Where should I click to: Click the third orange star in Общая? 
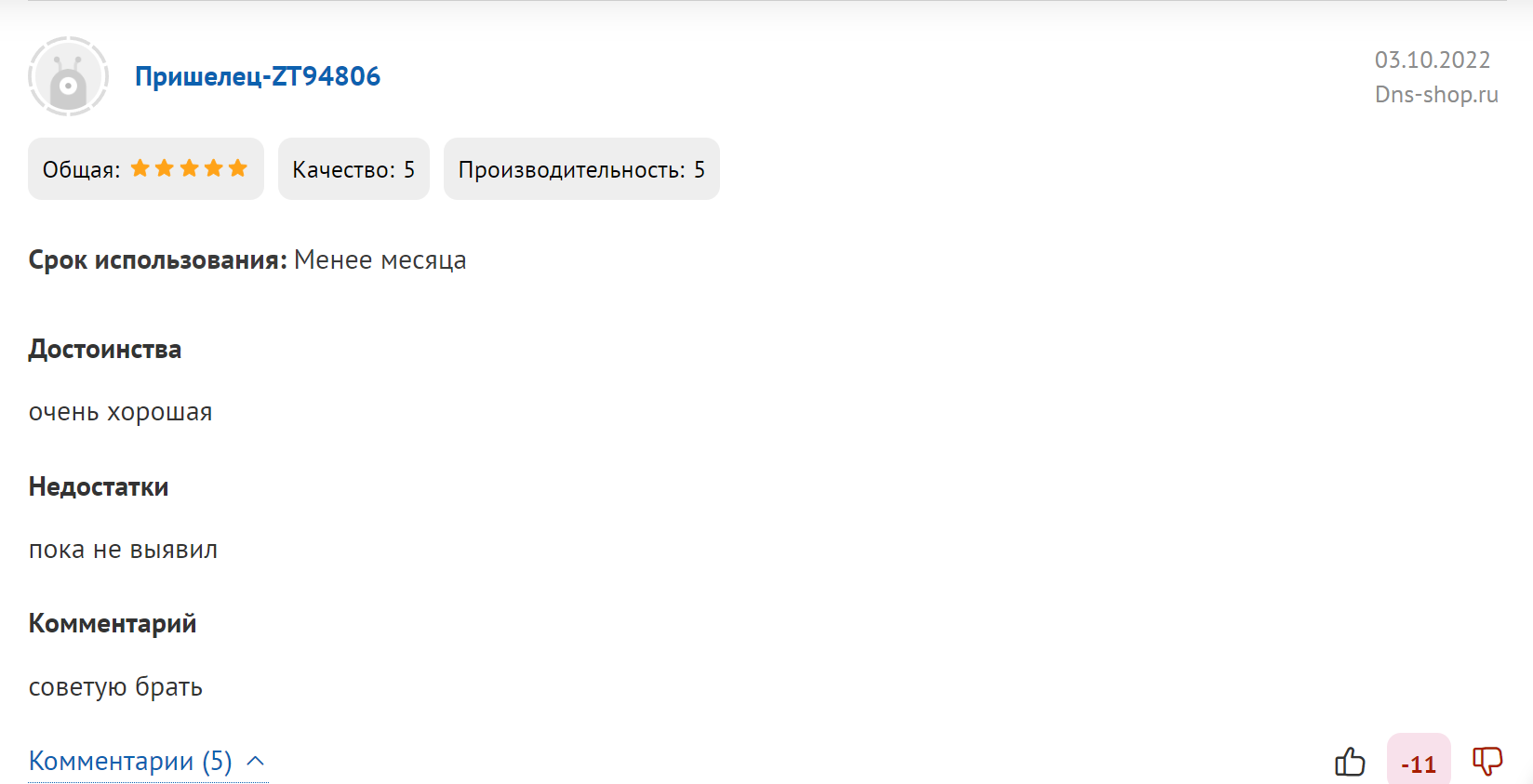click(x=190, y=168)
